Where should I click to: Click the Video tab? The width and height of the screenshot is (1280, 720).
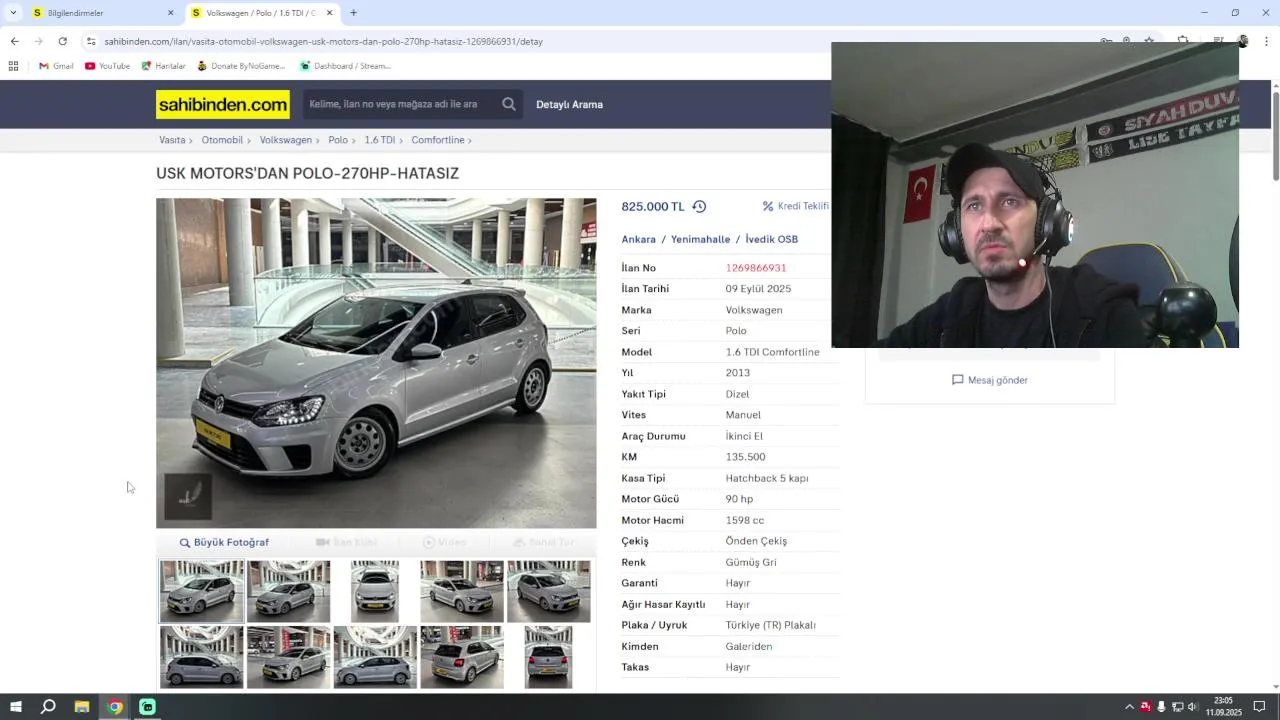coord(444,542)
